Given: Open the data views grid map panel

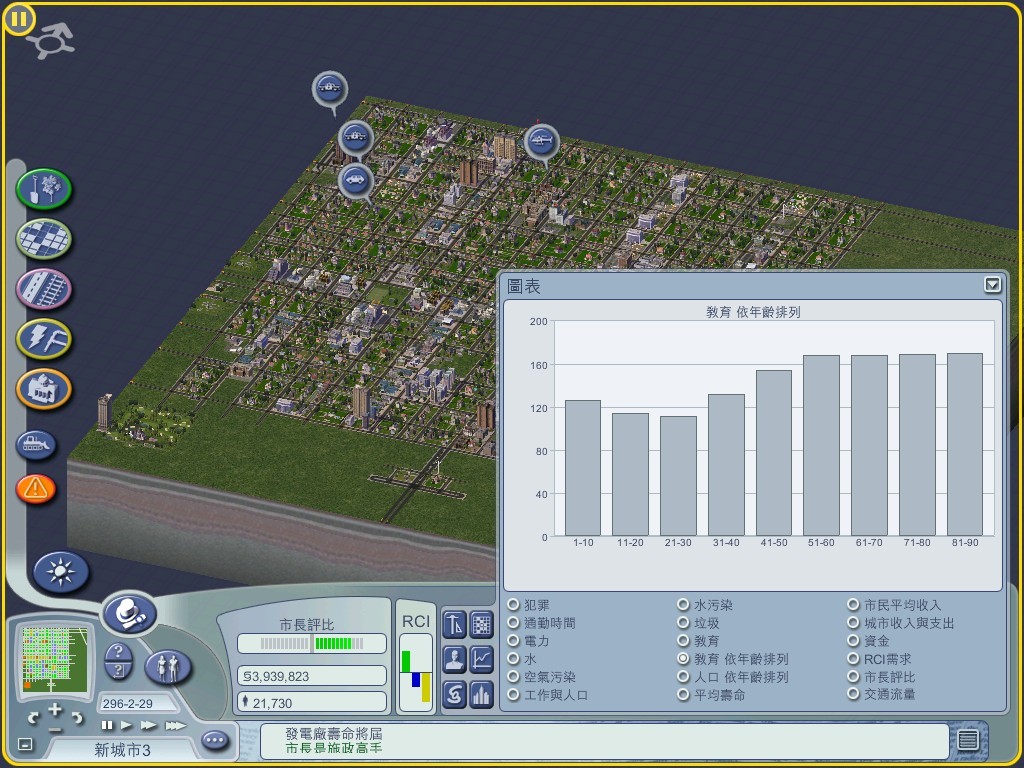Looking at the screenshot, I should point(481,624).
